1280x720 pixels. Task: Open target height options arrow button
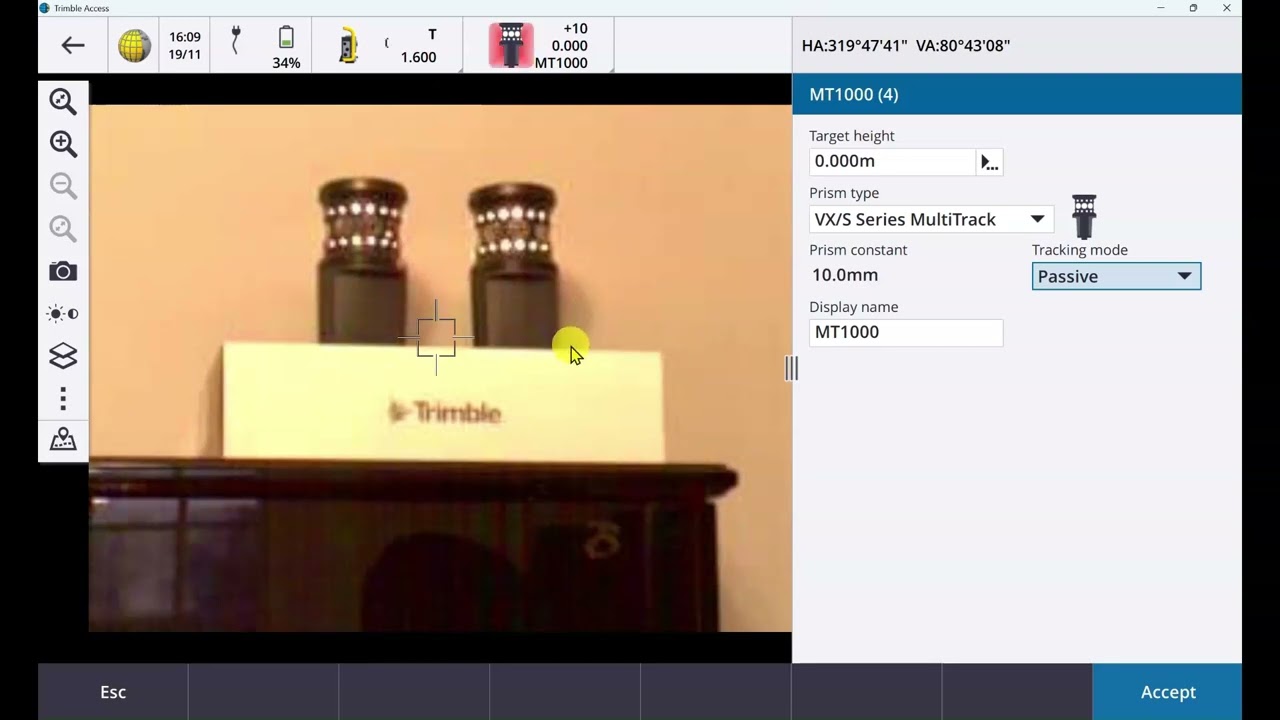coord(990,162)
